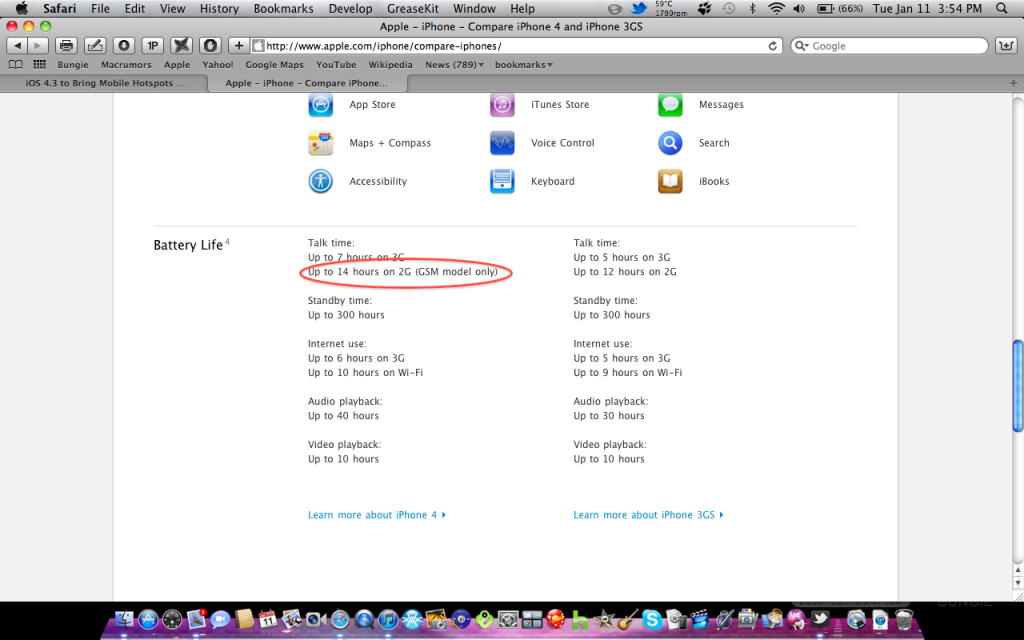Open Finder from the Dock
This screenshot has width=1024, height=640.
[124, 619]
